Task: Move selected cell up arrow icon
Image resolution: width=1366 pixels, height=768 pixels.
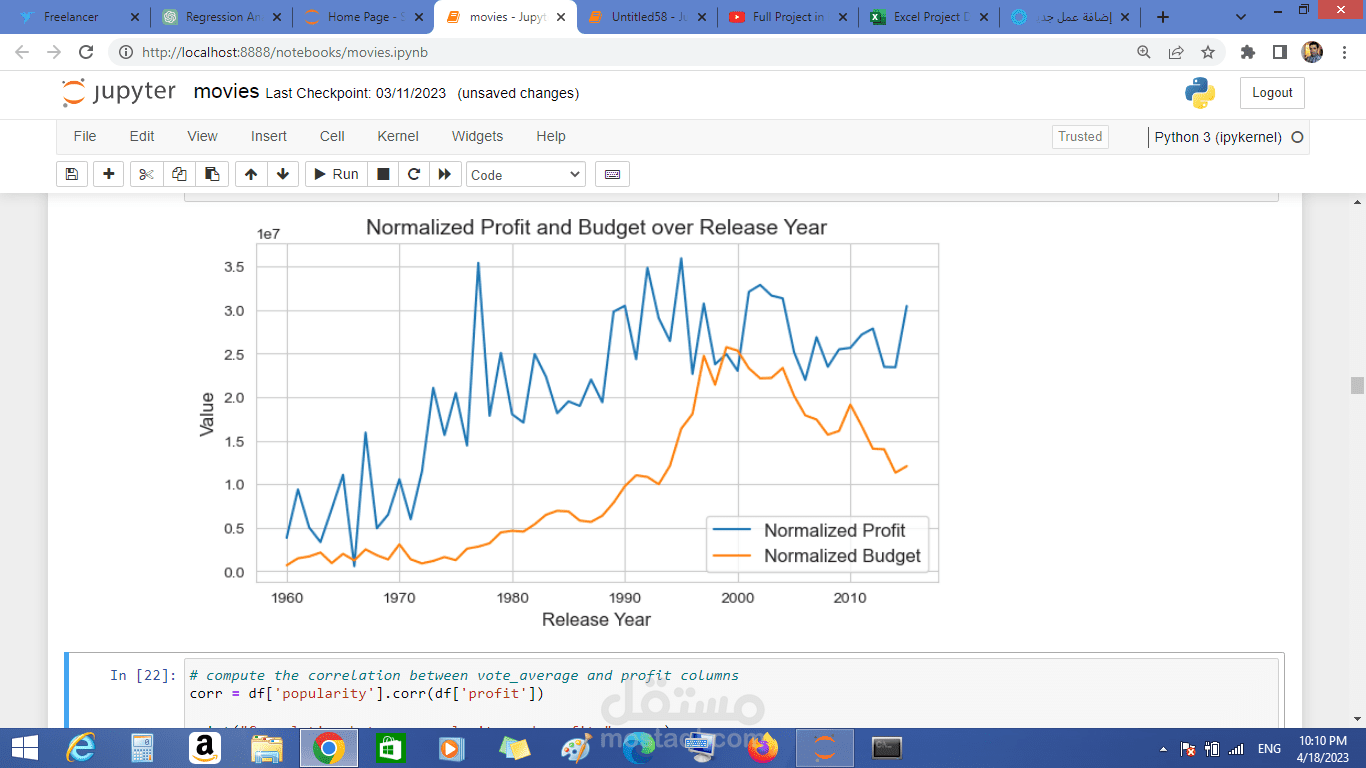Action: point(250,174)
